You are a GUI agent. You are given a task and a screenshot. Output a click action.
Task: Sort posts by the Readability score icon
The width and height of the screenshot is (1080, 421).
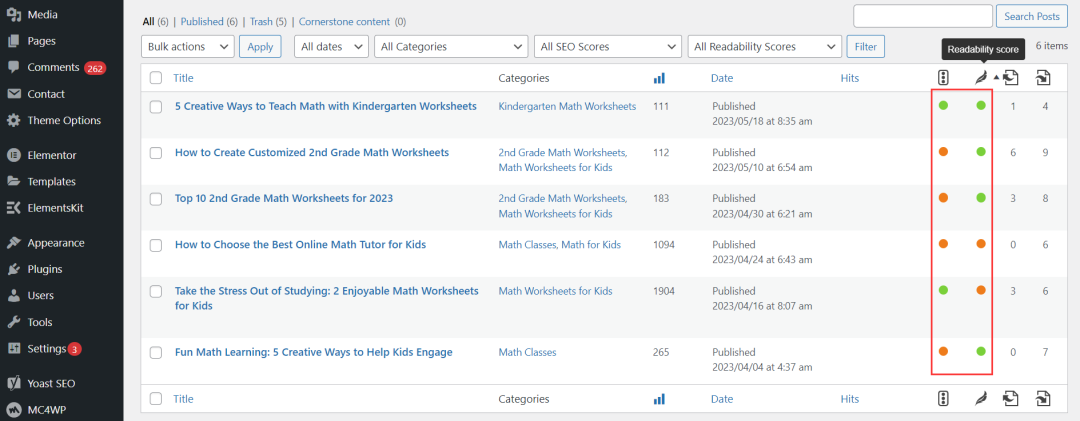[x=981, y=78]
